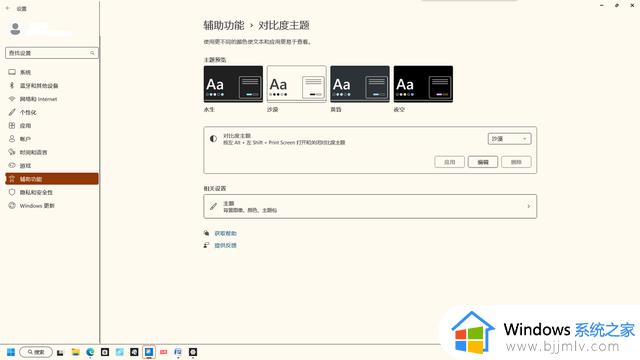The image size is (640, 360).
Task: Open 应用 (Apps) settings
Action: 52,126
